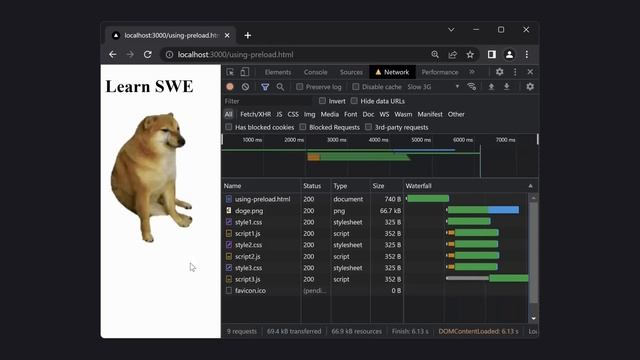
Task: Import HAR file with the upload arrow
Action: 491,87
